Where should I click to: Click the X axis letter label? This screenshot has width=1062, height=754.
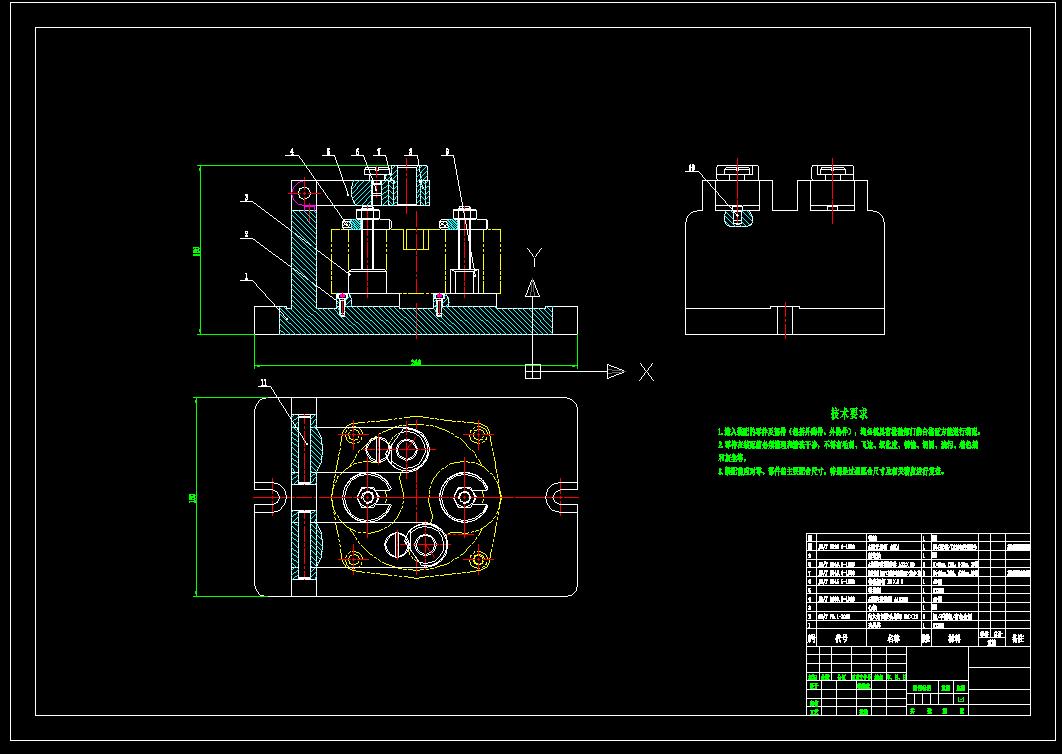(646, 372)
